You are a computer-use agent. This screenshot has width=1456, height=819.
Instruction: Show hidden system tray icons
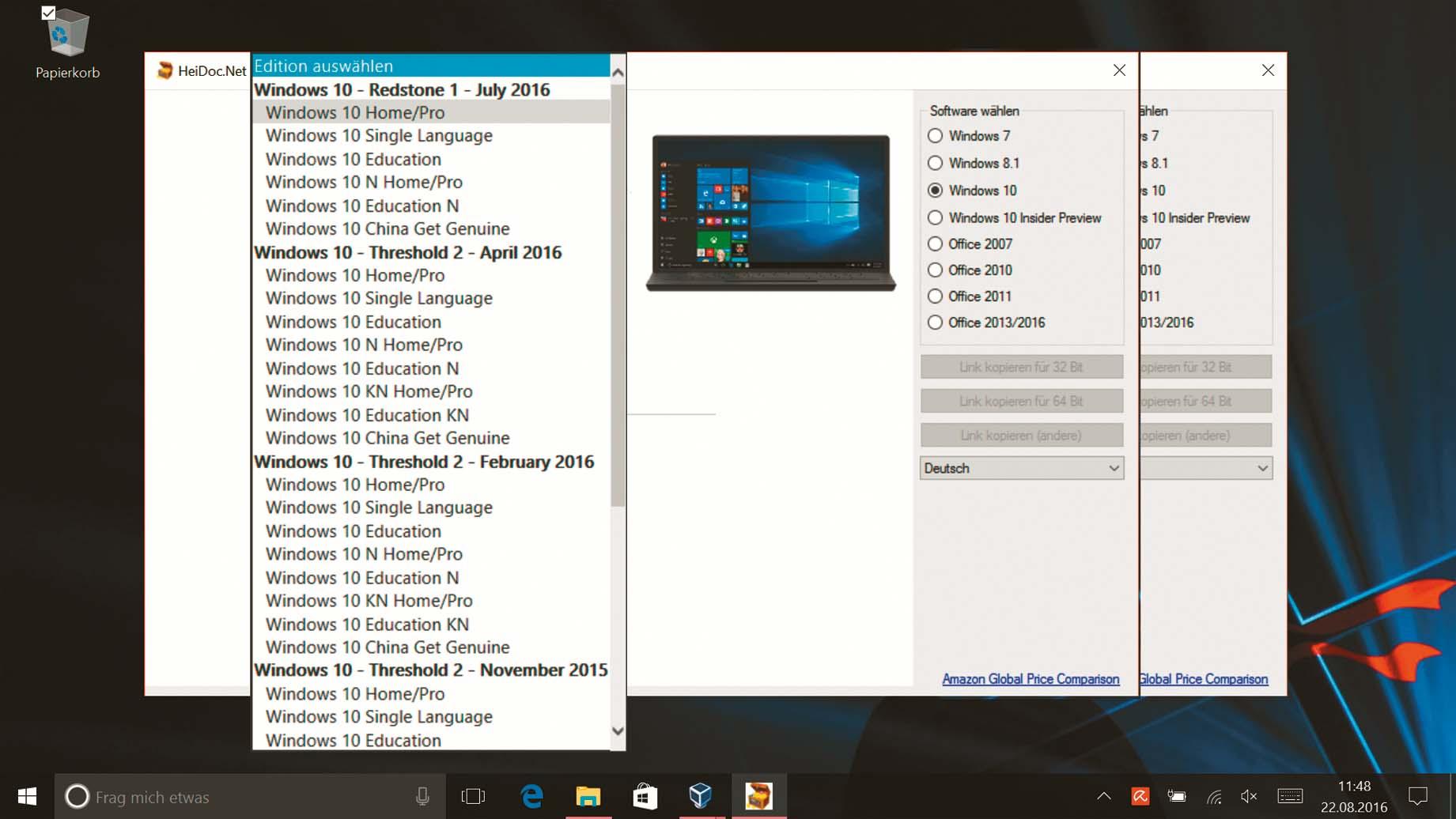pos(1103,796)
